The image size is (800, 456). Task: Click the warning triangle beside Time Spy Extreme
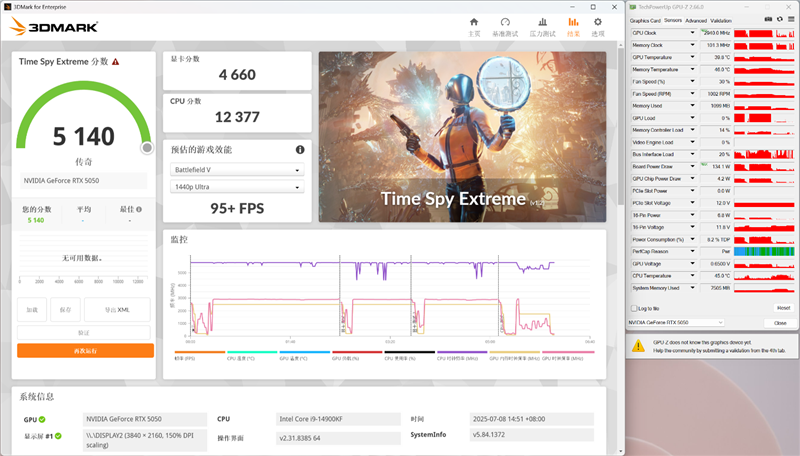[116, 62]
